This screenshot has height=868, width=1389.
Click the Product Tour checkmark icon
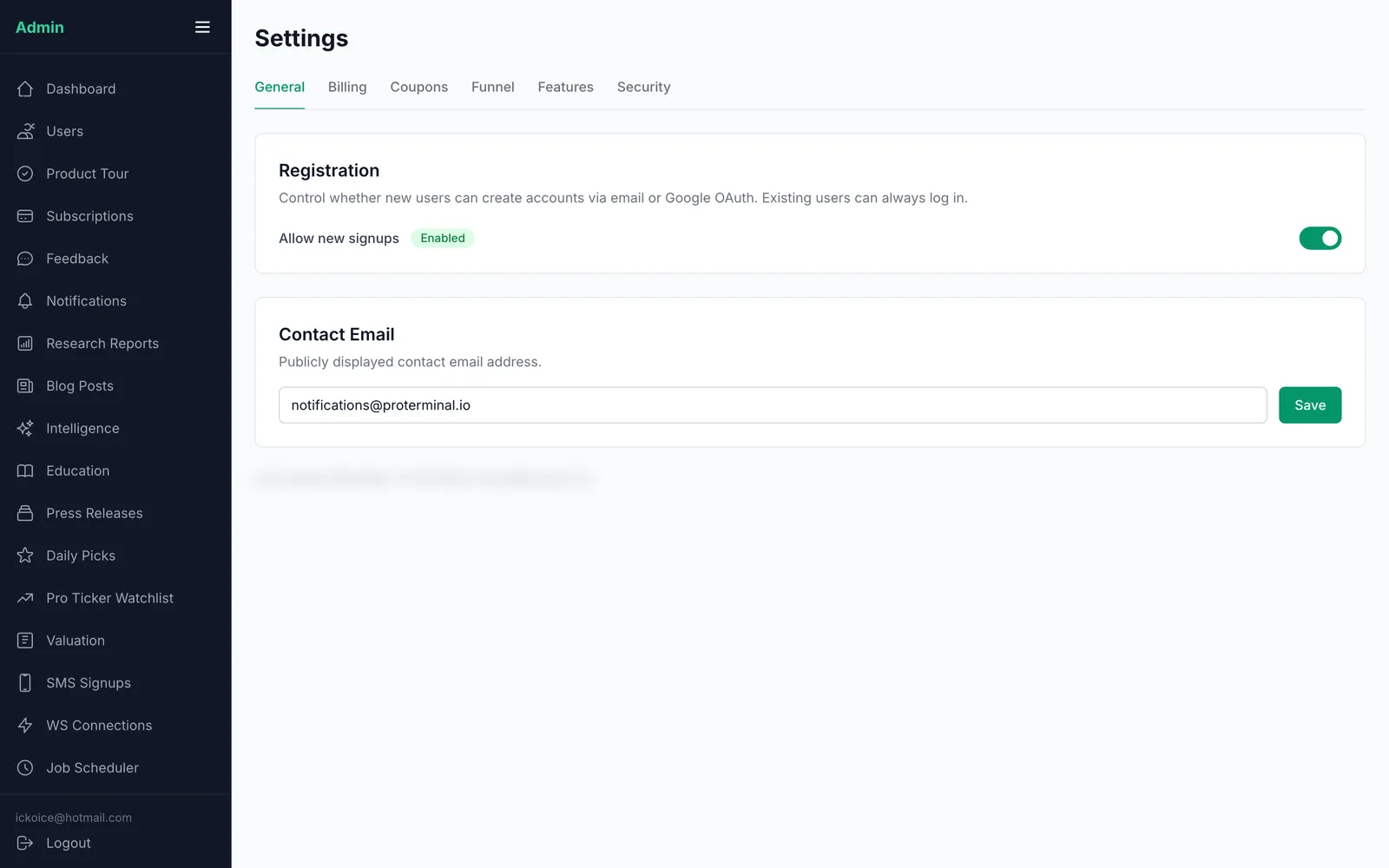25,174
